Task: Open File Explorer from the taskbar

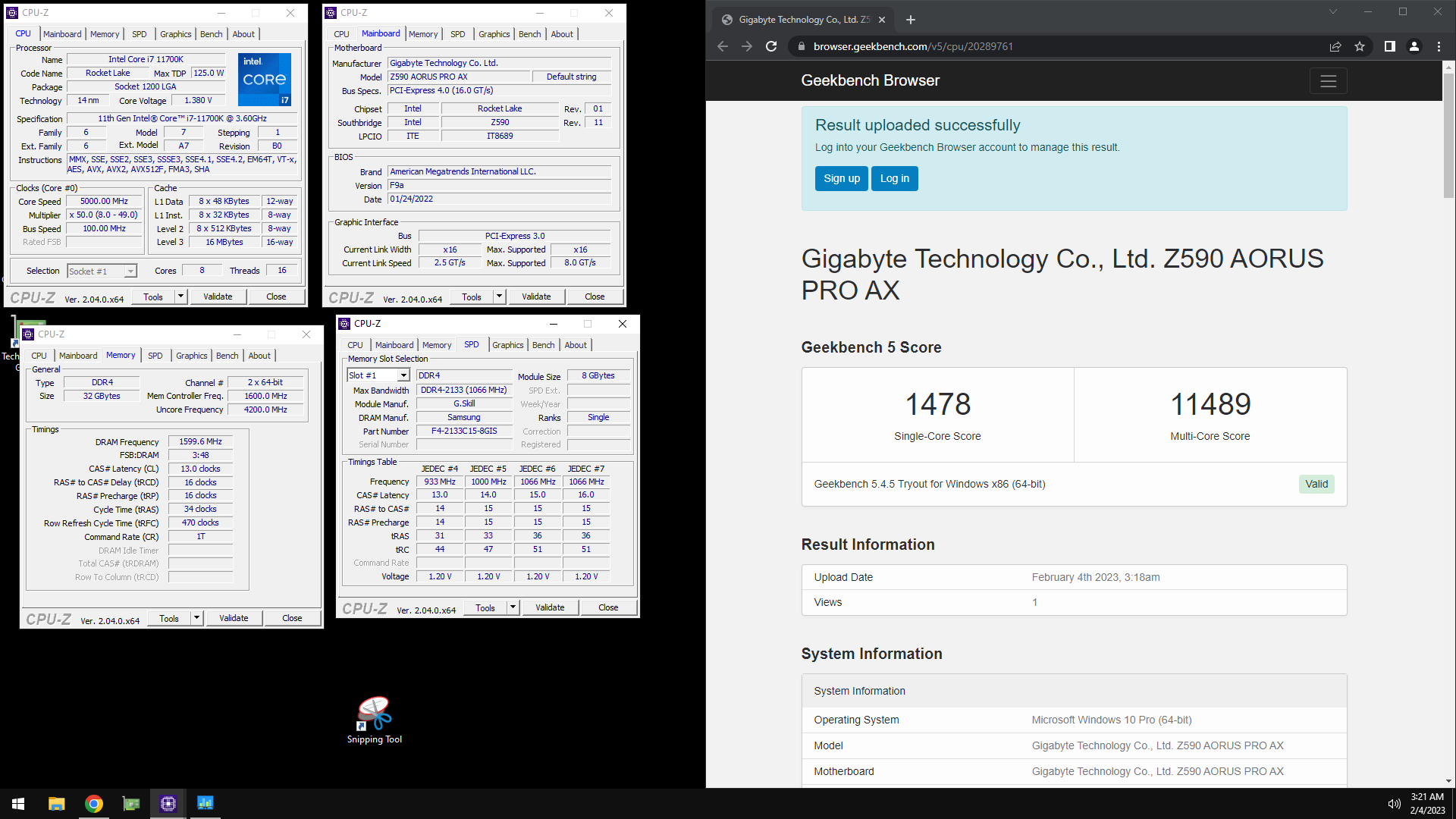Action: pyautogui.click(x=57, y=804)
